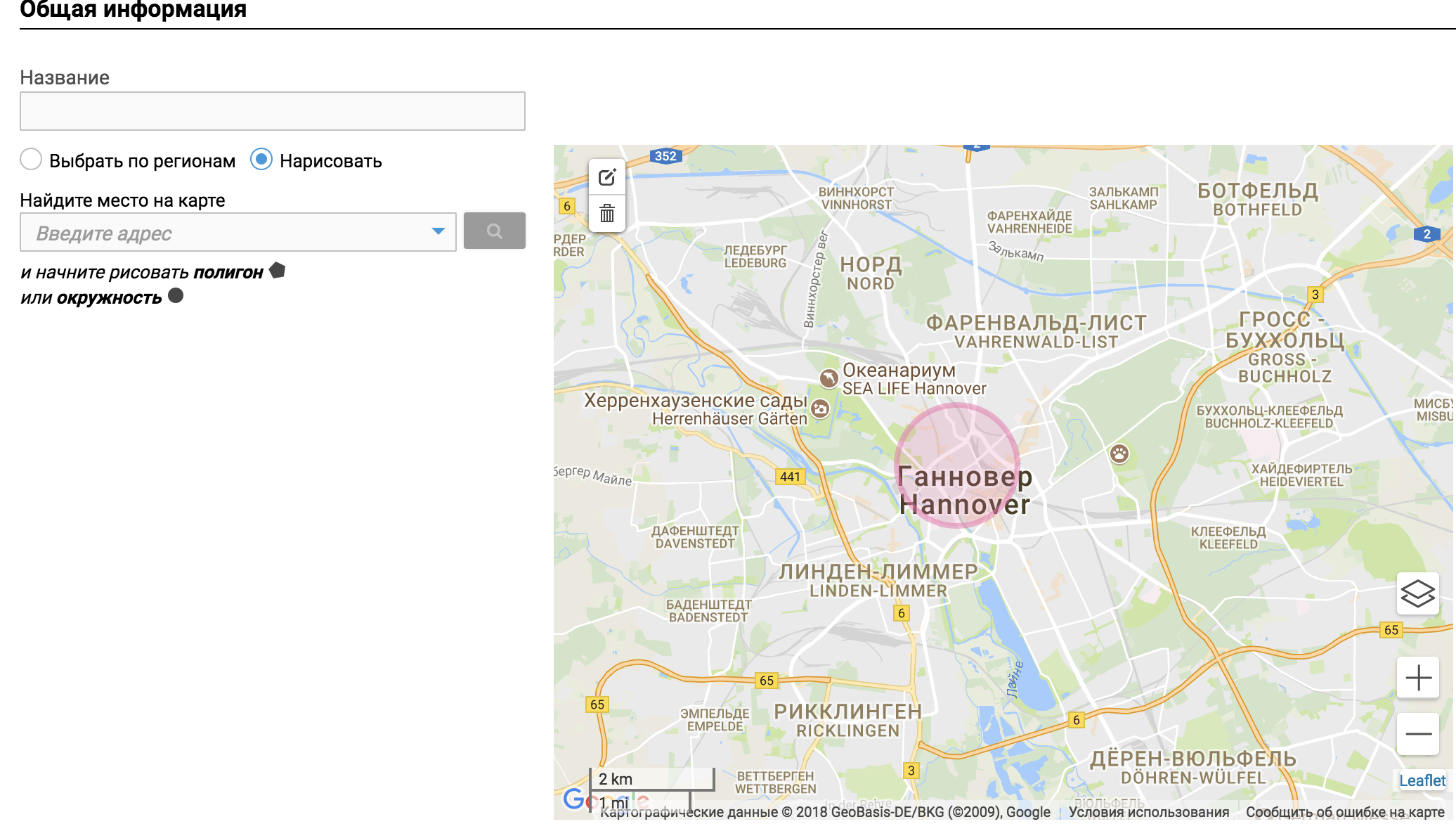Select the "Нарисовать" radio option

tap(261, 160)
